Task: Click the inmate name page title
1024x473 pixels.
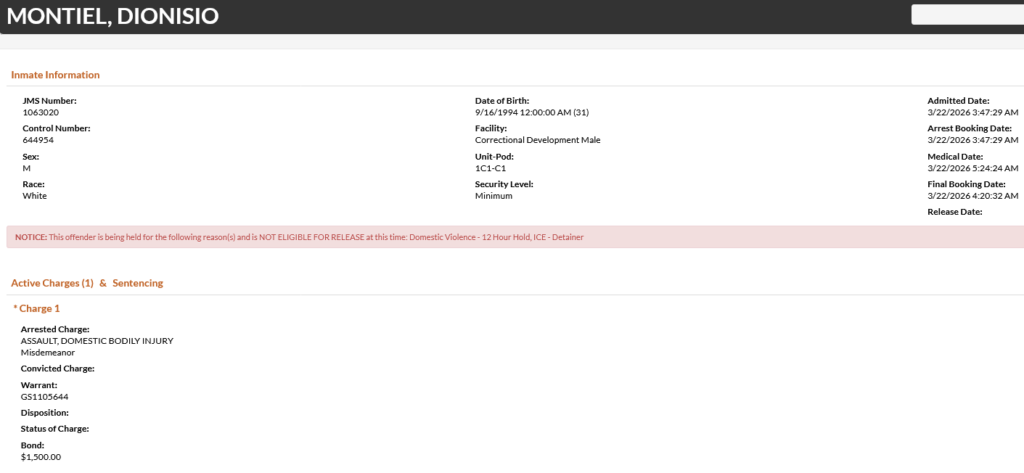Action: pyautogui.click(x=112, y=16)
